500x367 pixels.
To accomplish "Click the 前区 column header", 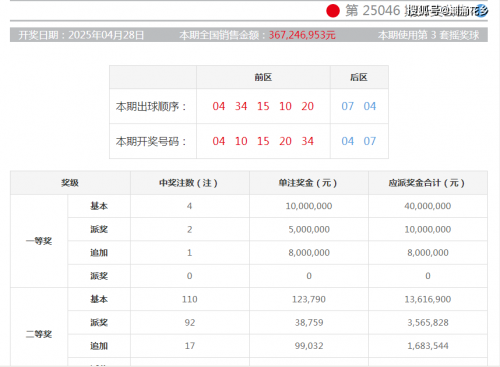I will 263,77.
